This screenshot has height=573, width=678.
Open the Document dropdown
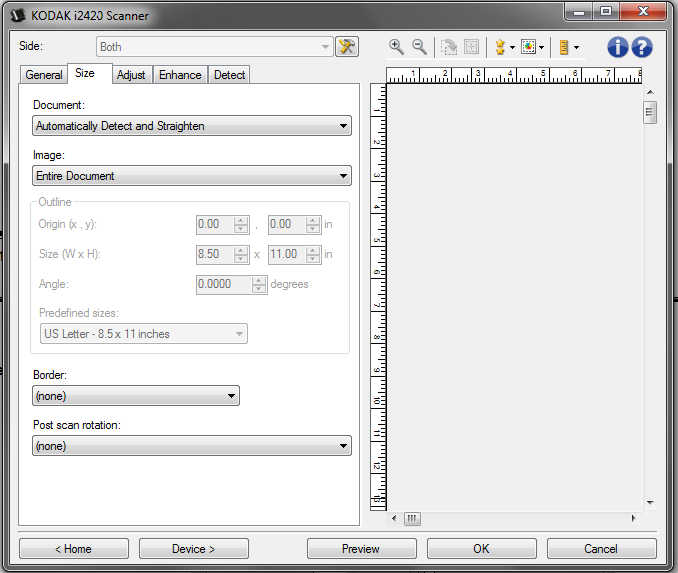point(192,126)
